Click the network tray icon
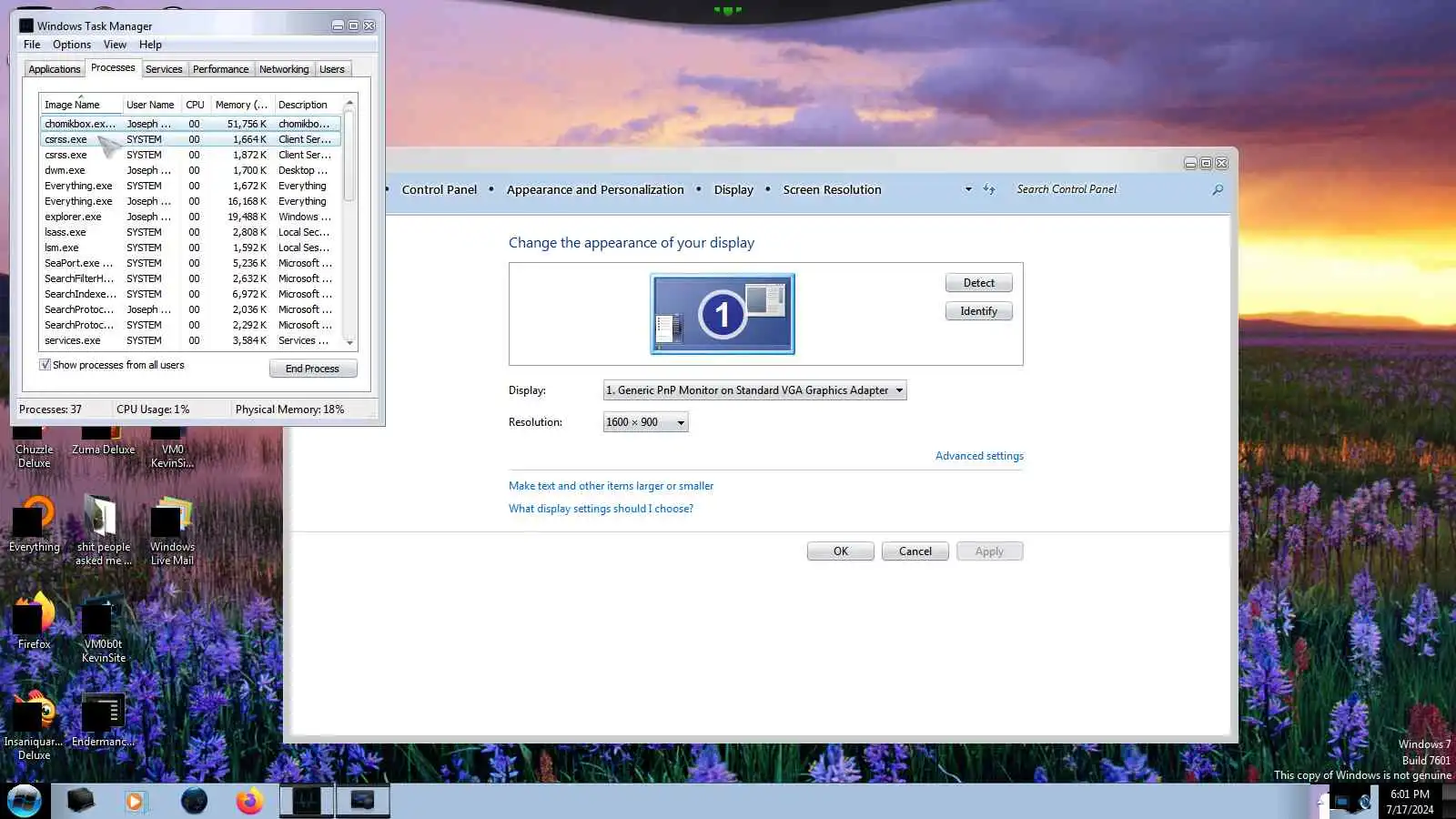Image resolution: width=1456 pixels, height=819 pixels. coord(1341,802)
